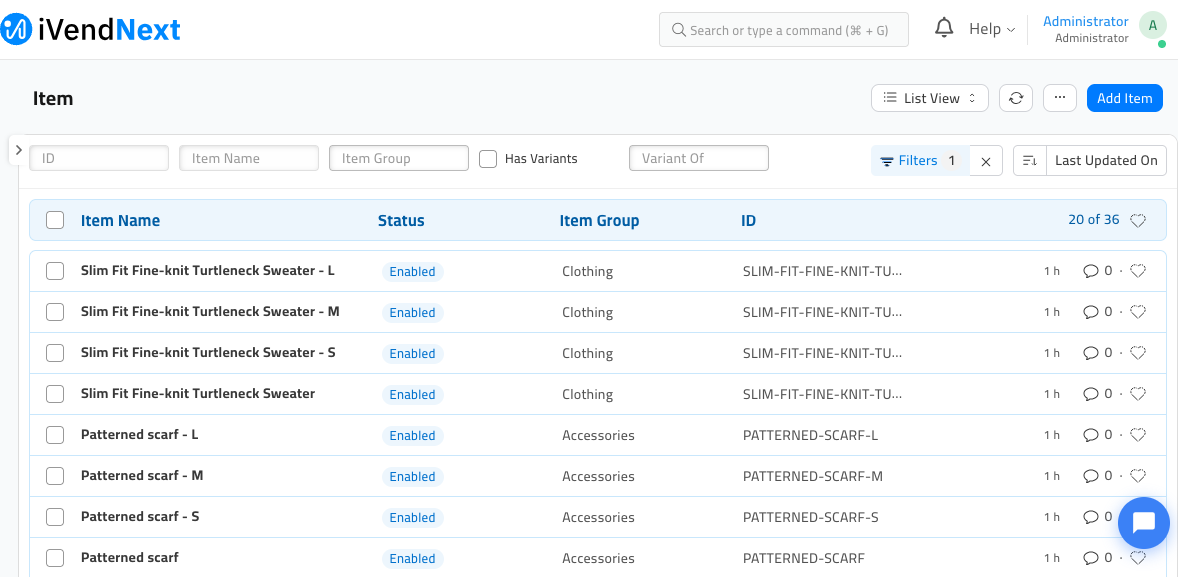Check the Patterned scarf - M row
The height and width of the screenshot is (577, 1178).
pos(55,476)
